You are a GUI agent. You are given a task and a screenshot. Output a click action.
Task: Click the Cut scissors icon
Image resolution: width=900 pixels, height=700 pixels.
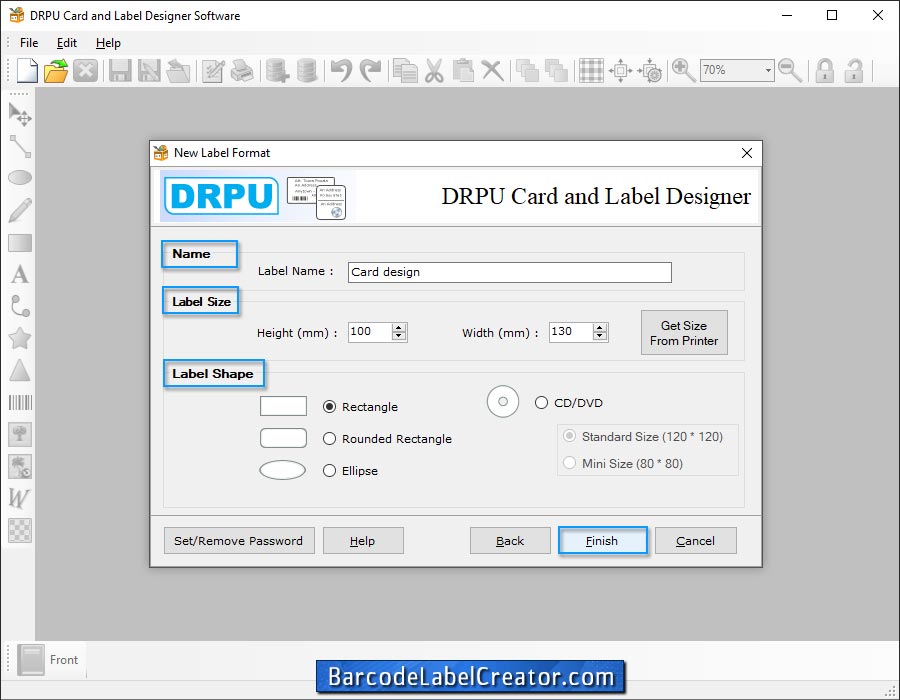pyautogui.click(x=435, y=71)
